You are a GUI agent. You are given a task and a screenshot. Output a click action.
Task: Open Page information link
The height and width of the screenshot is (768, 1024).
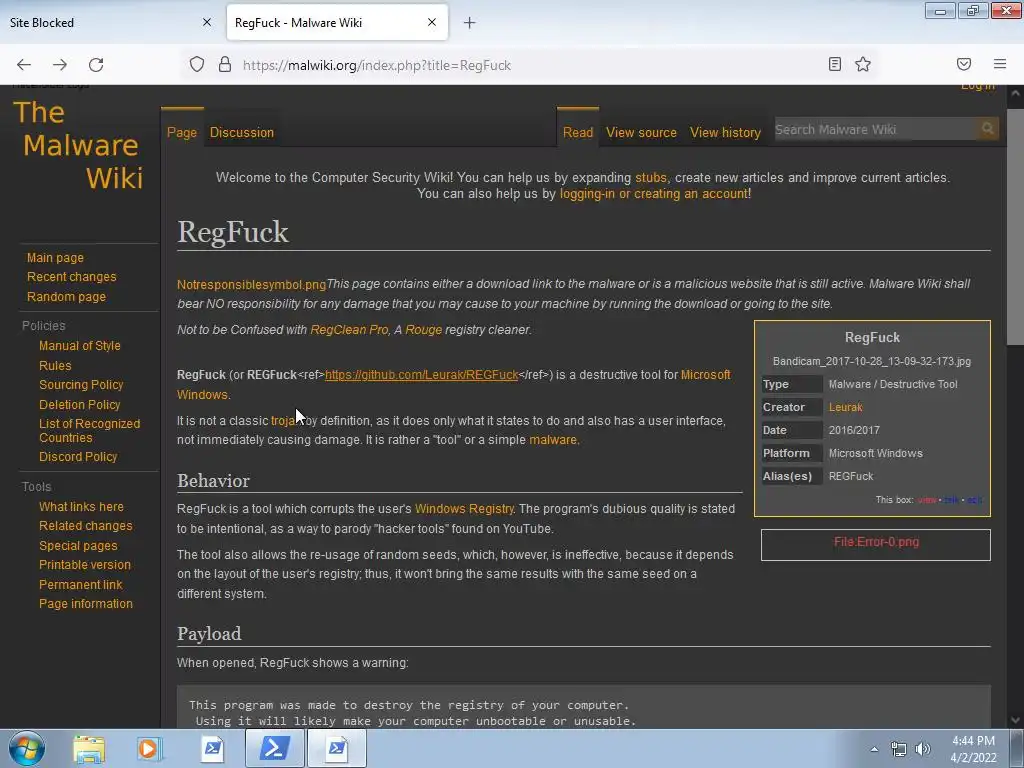click(x=86, y=604)
